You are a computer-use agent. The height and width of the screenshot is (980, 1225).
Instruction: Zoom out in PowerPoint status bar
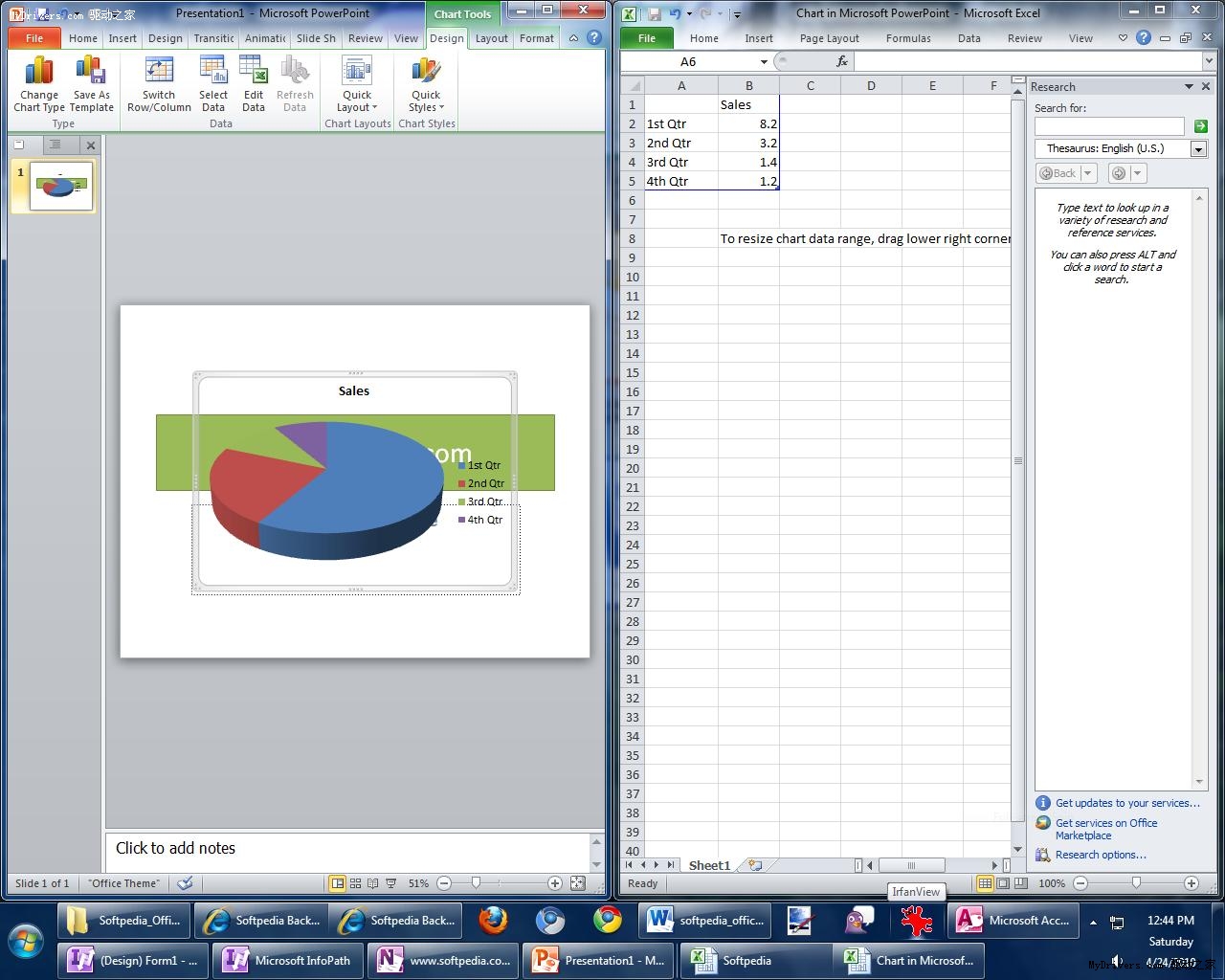444,883
